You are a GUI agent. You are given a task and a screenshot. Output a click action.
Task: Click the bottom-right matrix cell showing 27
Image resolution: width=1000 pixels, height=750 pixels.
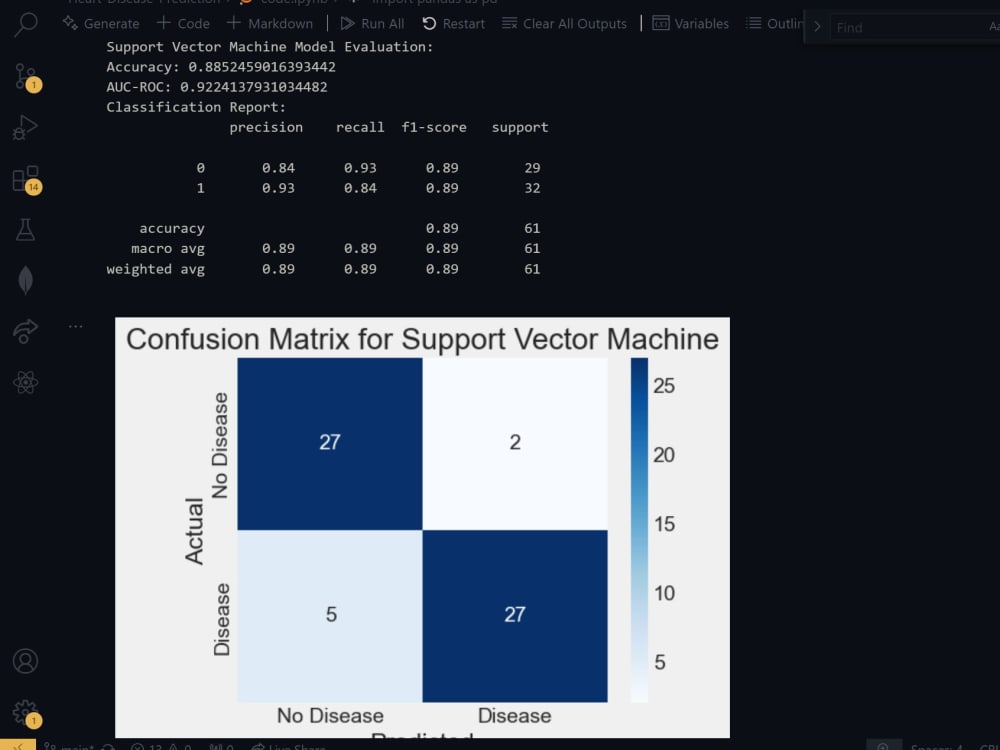tap(515, 615)
